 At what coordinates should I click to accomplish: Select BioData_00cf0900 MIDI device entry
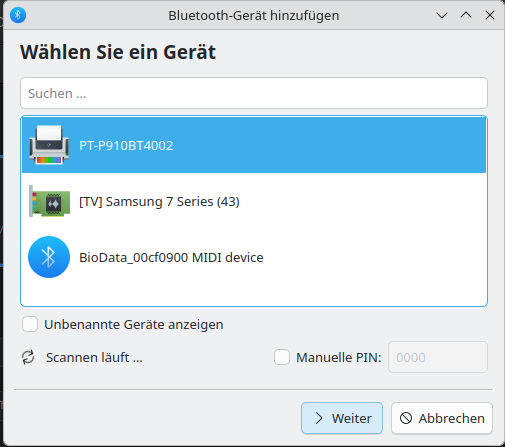(254, 257)
